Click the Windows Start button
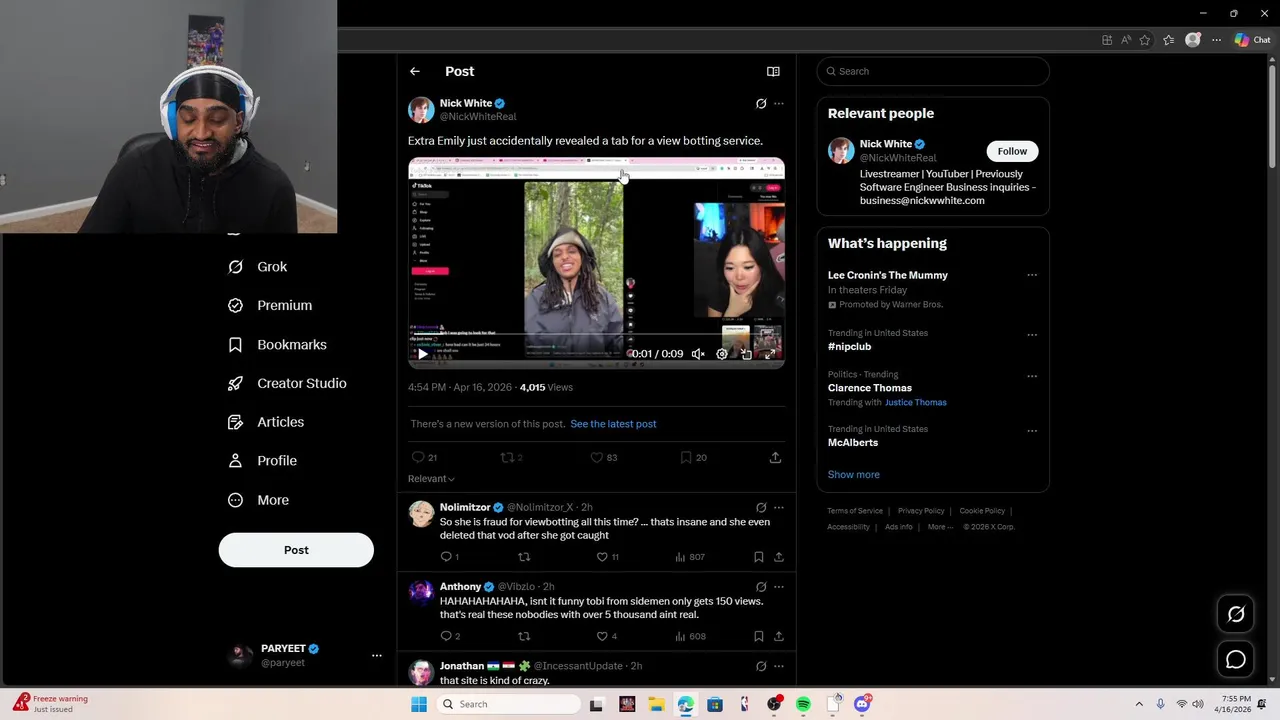This screenshot has height=720, width=1280. pyautogui.click(x=419, y=704)
